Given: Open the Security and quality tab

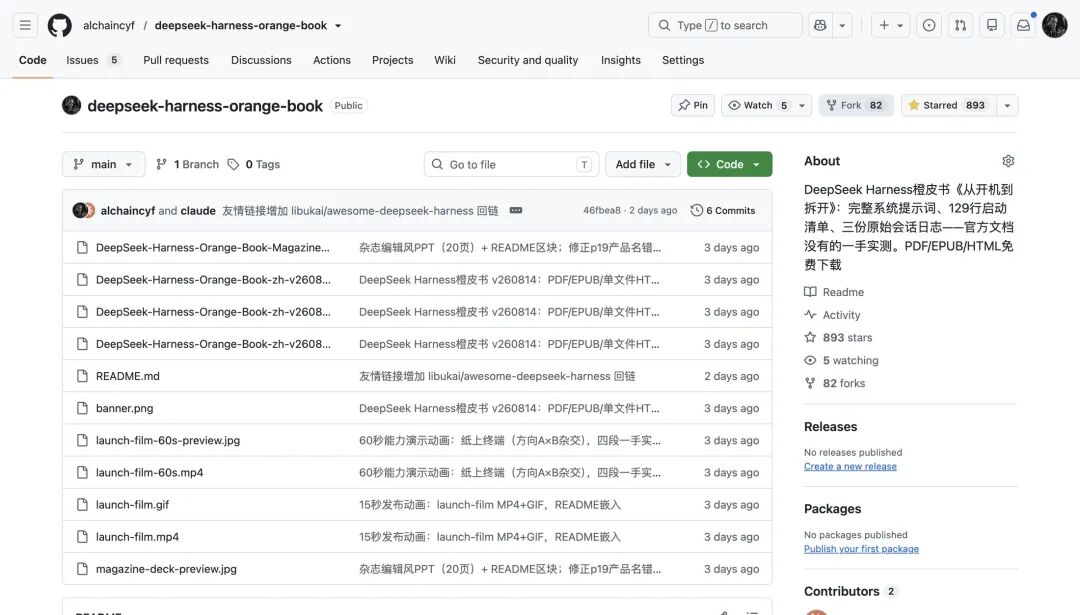Looking at the screenshot, I should coord(528,60).
